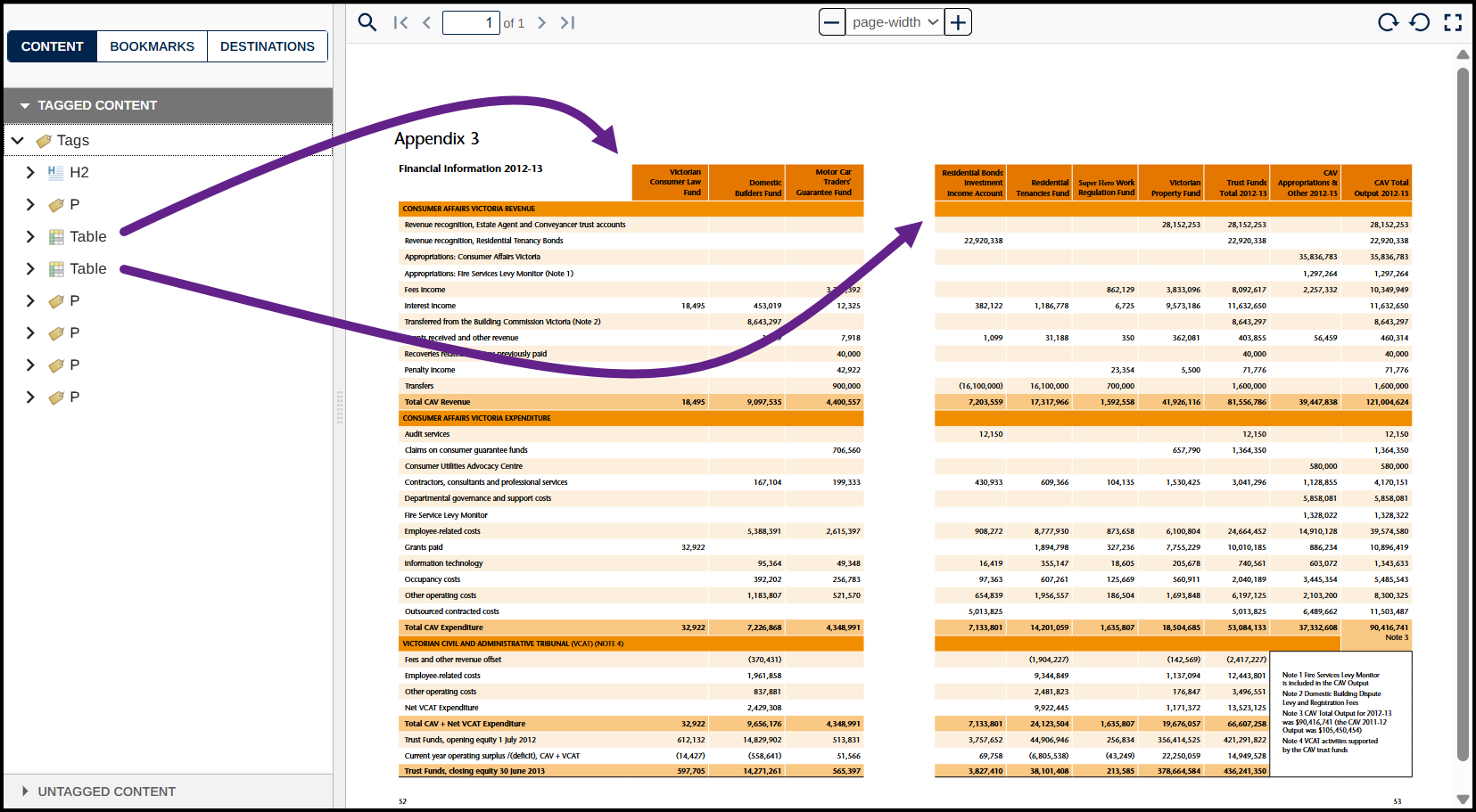The height and width of the screenshot is (812, 1476).
Task: Open the page-width zoom dropdown
Action: pos(895,22)
